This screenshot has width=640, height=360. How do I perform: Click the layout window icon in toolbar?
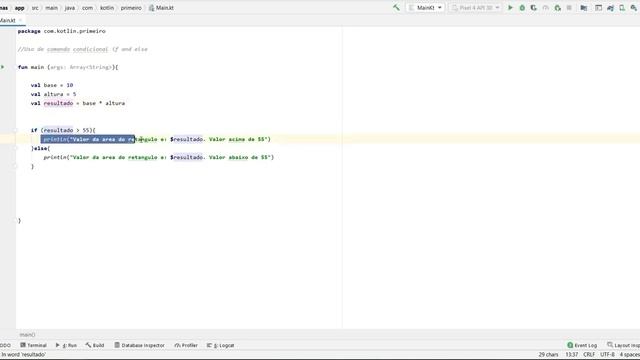point(598,8)
